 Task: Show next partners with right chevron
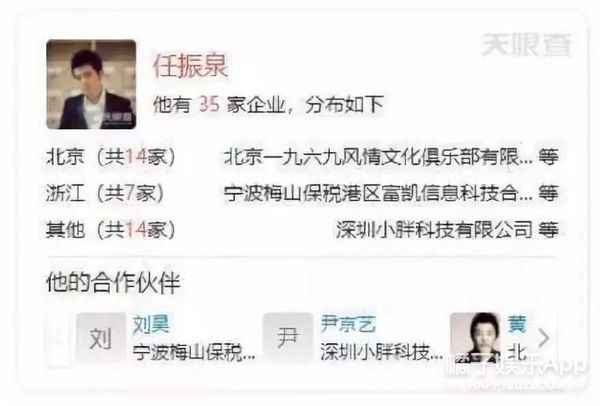tap(544, 338)
